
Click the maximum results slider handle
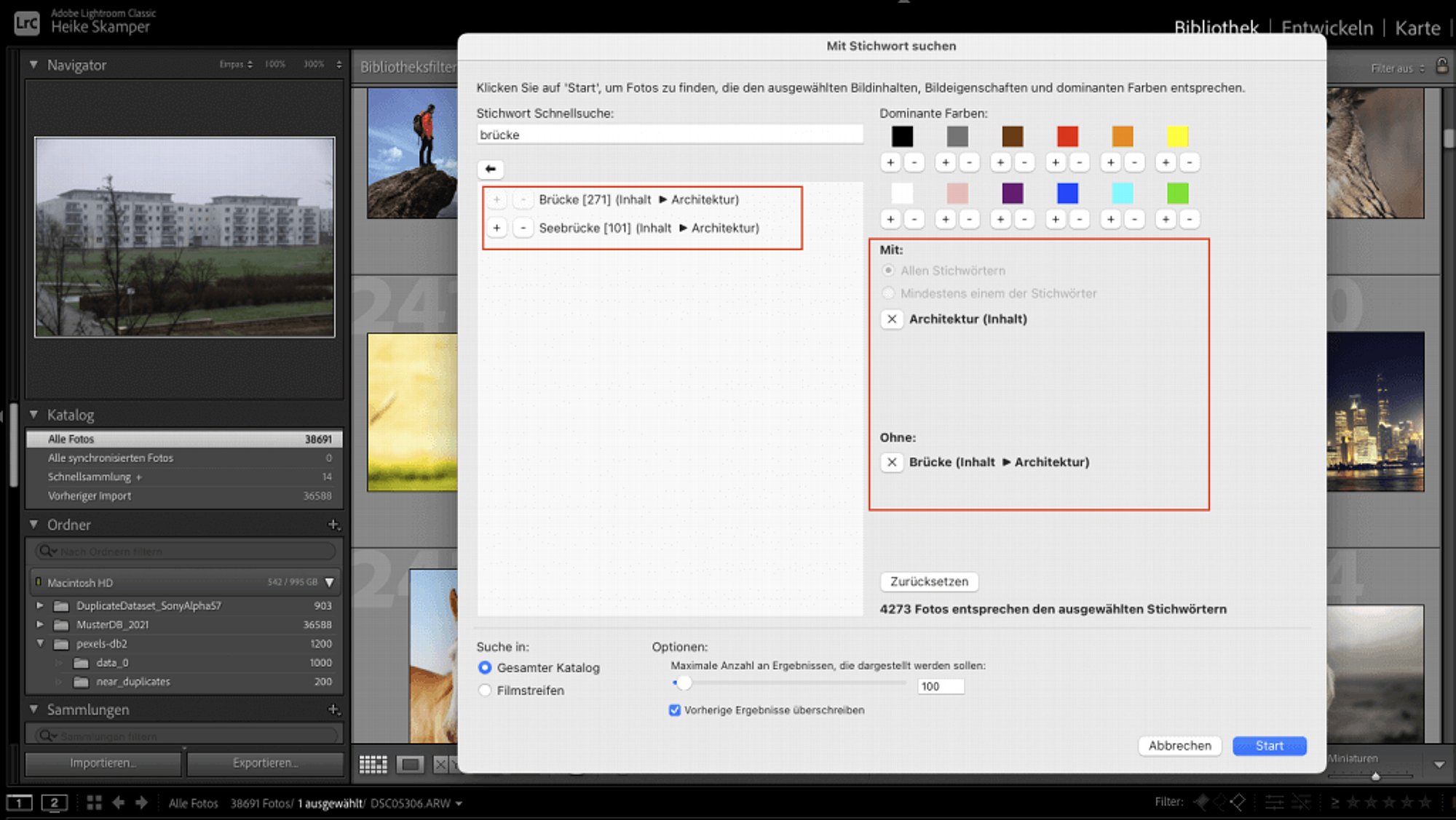coord(683,683)
